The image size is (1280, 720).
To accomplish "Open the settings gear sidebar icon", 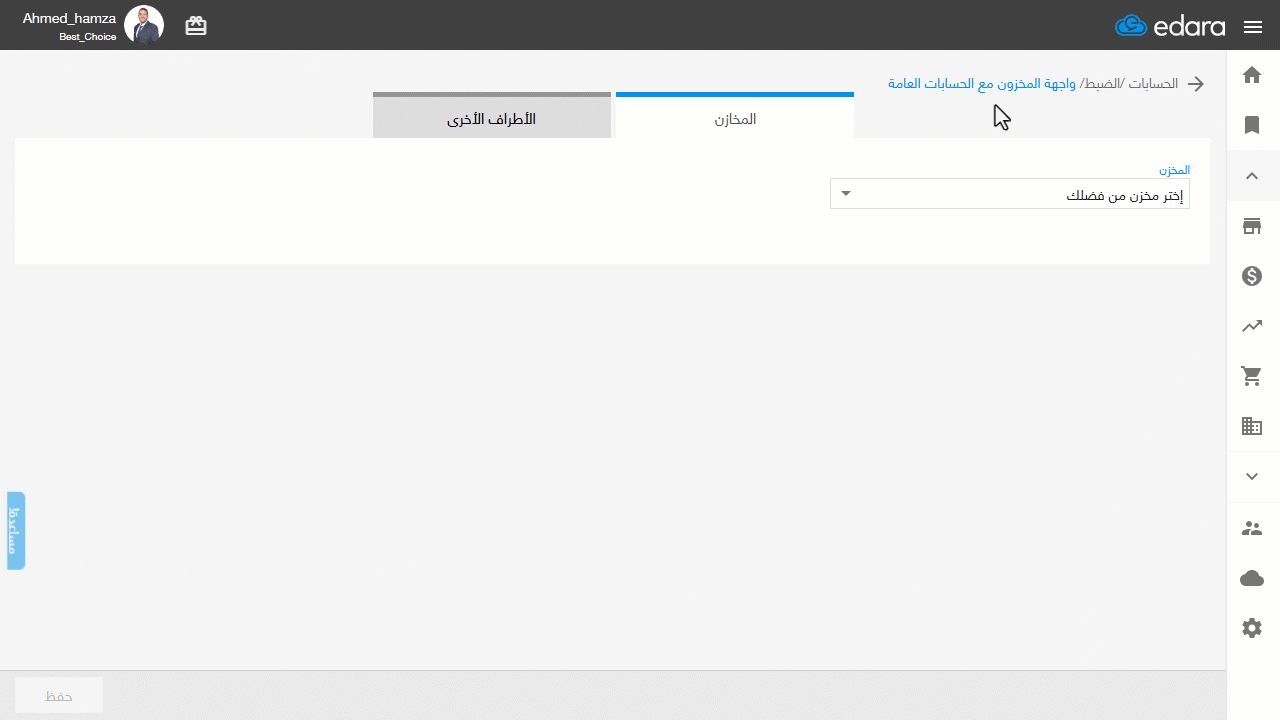I will (x=1252, y=628).
